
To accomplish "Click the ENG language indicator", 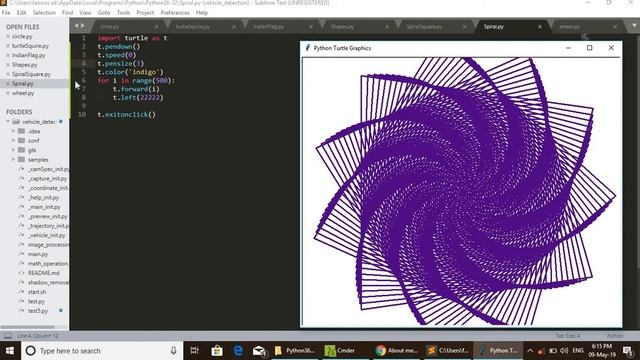I will [x=578, y=351].
